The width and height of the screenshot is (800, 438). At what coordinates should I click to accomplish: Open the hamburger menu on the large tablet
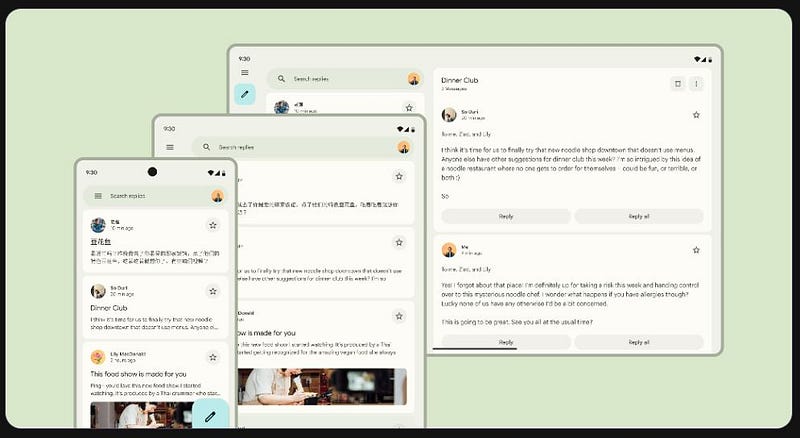pyautogui.click(x=245, y=72)
